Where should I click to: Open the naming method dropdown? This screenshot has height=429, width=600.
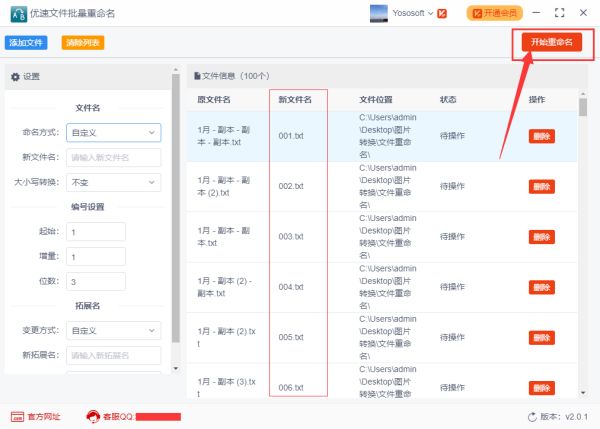coord(113,132)
